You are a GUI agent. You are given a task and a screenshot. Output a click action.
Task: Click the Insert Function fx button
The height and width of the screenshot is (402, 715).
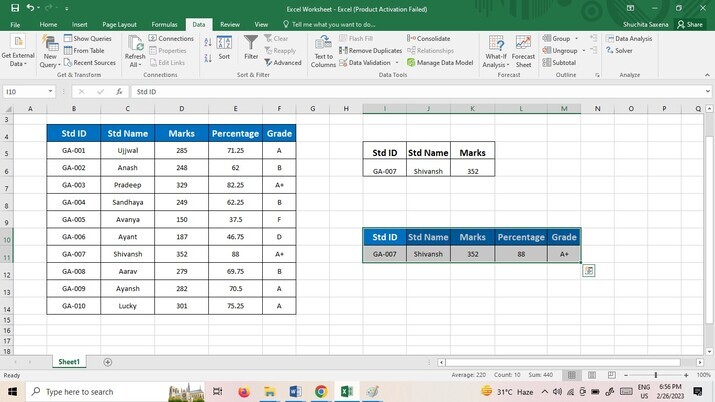point(119,92)
